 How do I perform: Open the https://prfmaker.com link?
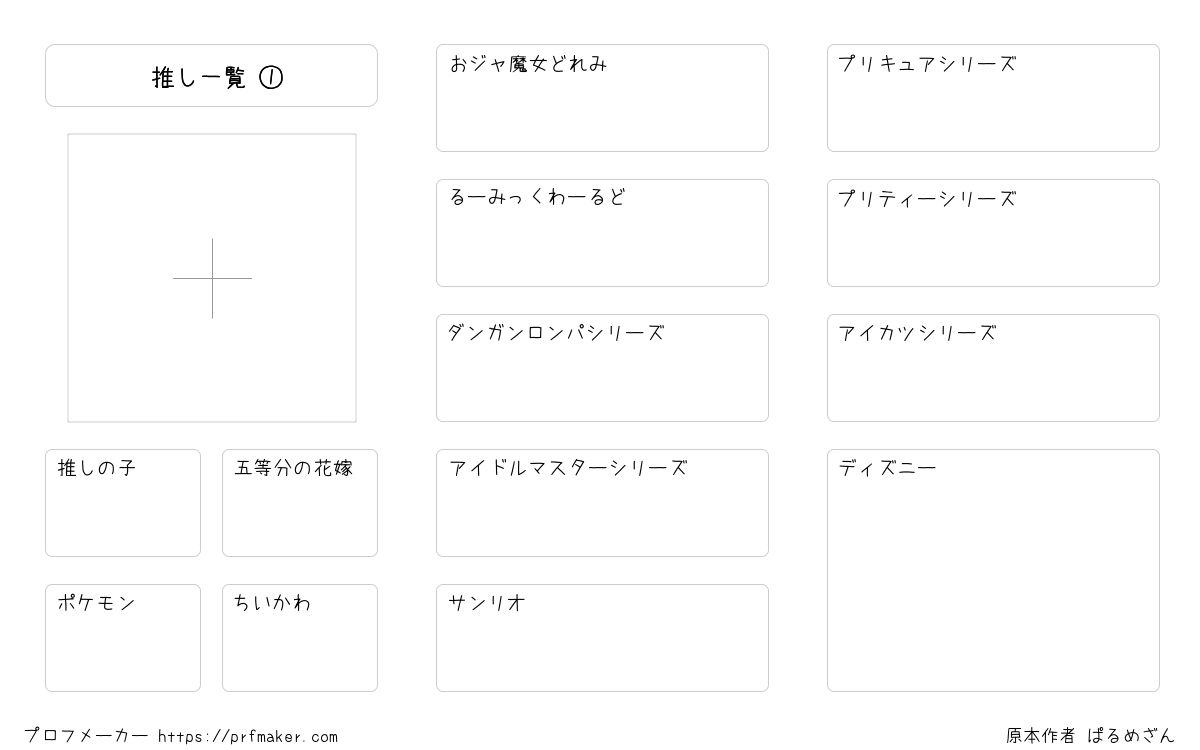point(248,737)
